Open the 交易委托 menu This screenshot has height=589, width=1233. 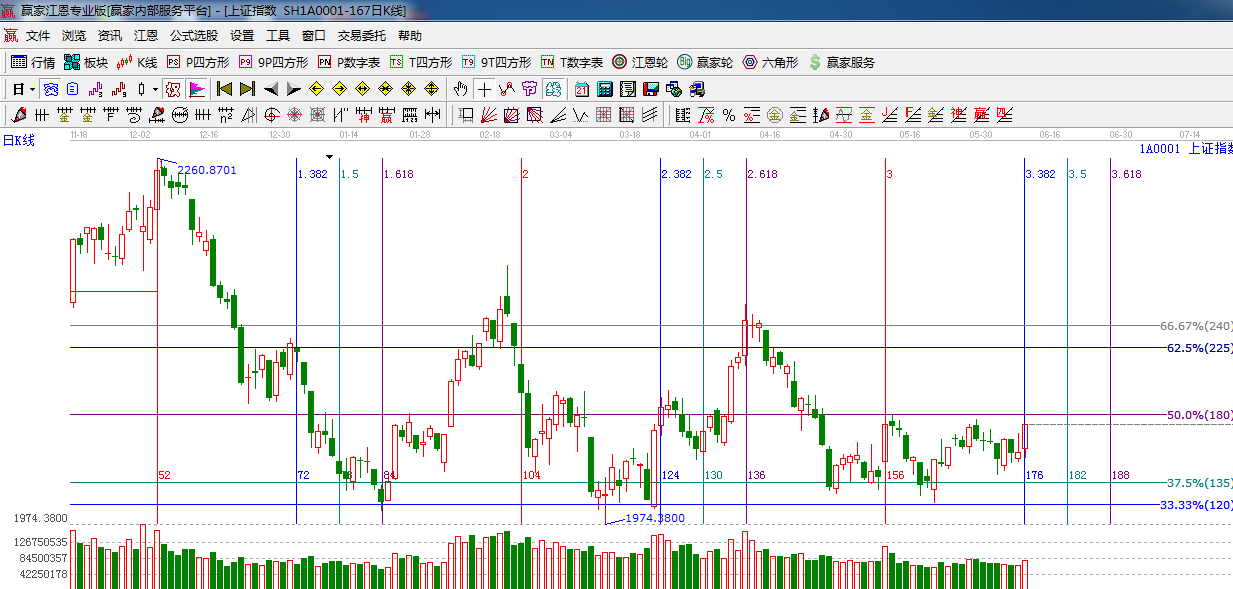pos(361,35)
